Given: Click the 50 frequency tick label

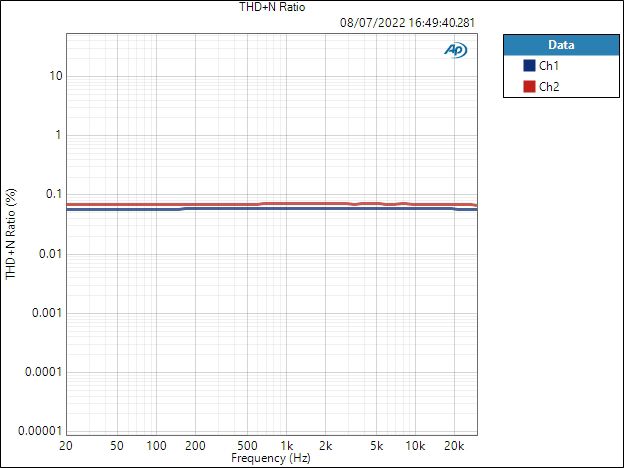Looking at the screenshot, I should 117,446.
